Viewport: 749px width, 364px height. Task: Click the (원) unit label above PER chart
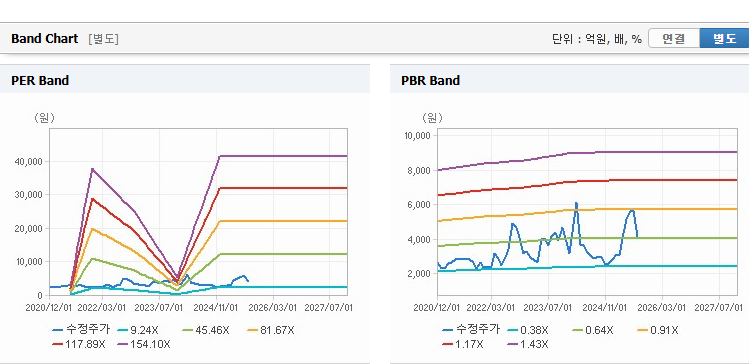pyautogui.click(x=43, y=118)
